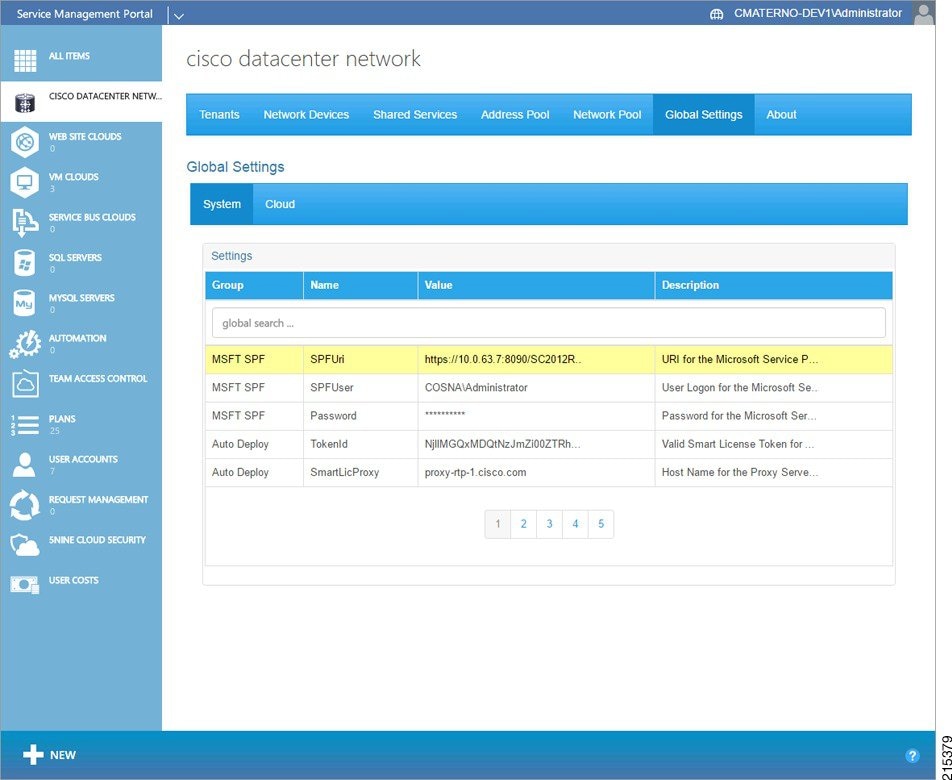Open the Plans list icon

25,424
